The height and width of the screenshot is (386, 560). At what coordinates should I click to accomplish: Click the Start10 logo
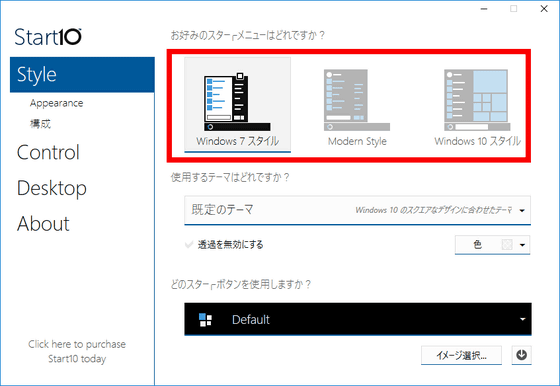coord(48,37)
